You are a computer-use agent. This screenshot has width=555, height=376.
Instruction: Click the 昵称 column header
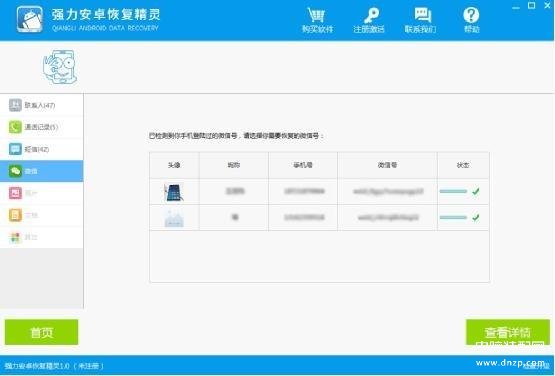point(234,165)
